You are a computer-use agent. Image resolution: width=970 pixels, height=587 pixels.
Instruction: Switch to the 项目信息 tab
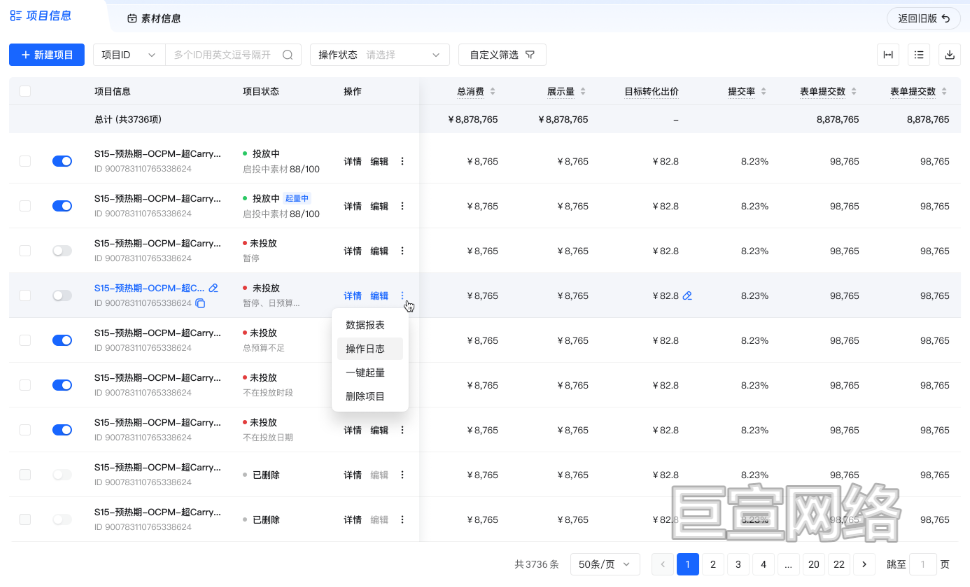pos(41,16)
